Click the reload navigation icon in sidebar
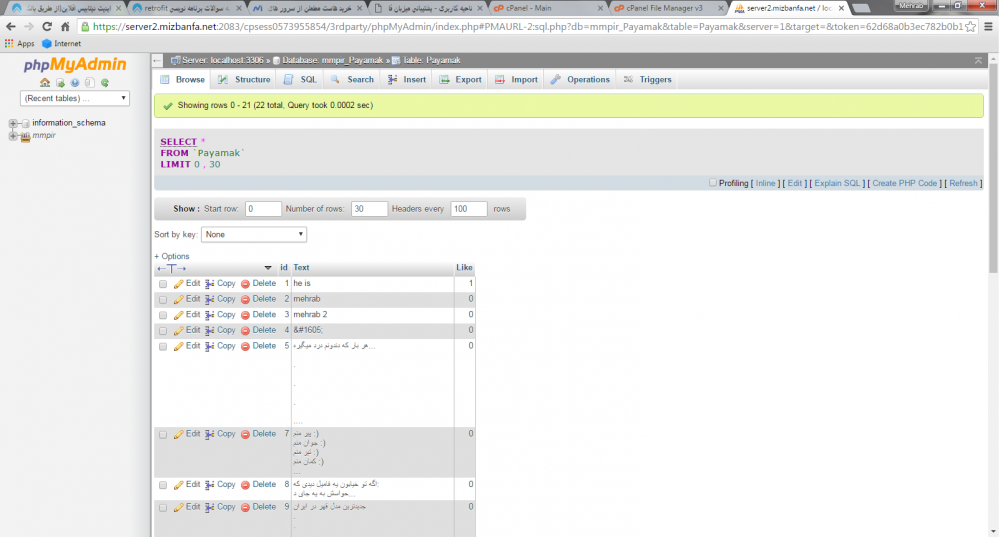The height and width of the screenshot is (537, 1000). [x=105, y=83]
